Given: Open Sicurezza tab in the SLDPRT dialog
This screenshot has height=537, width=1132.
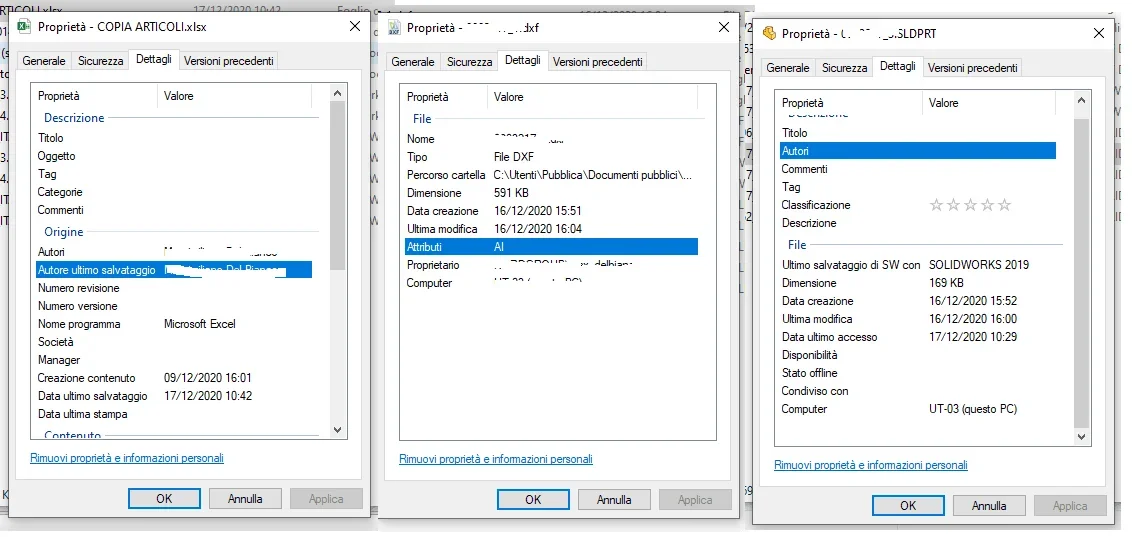Looking at the screenshot, I should click(844, 68).
